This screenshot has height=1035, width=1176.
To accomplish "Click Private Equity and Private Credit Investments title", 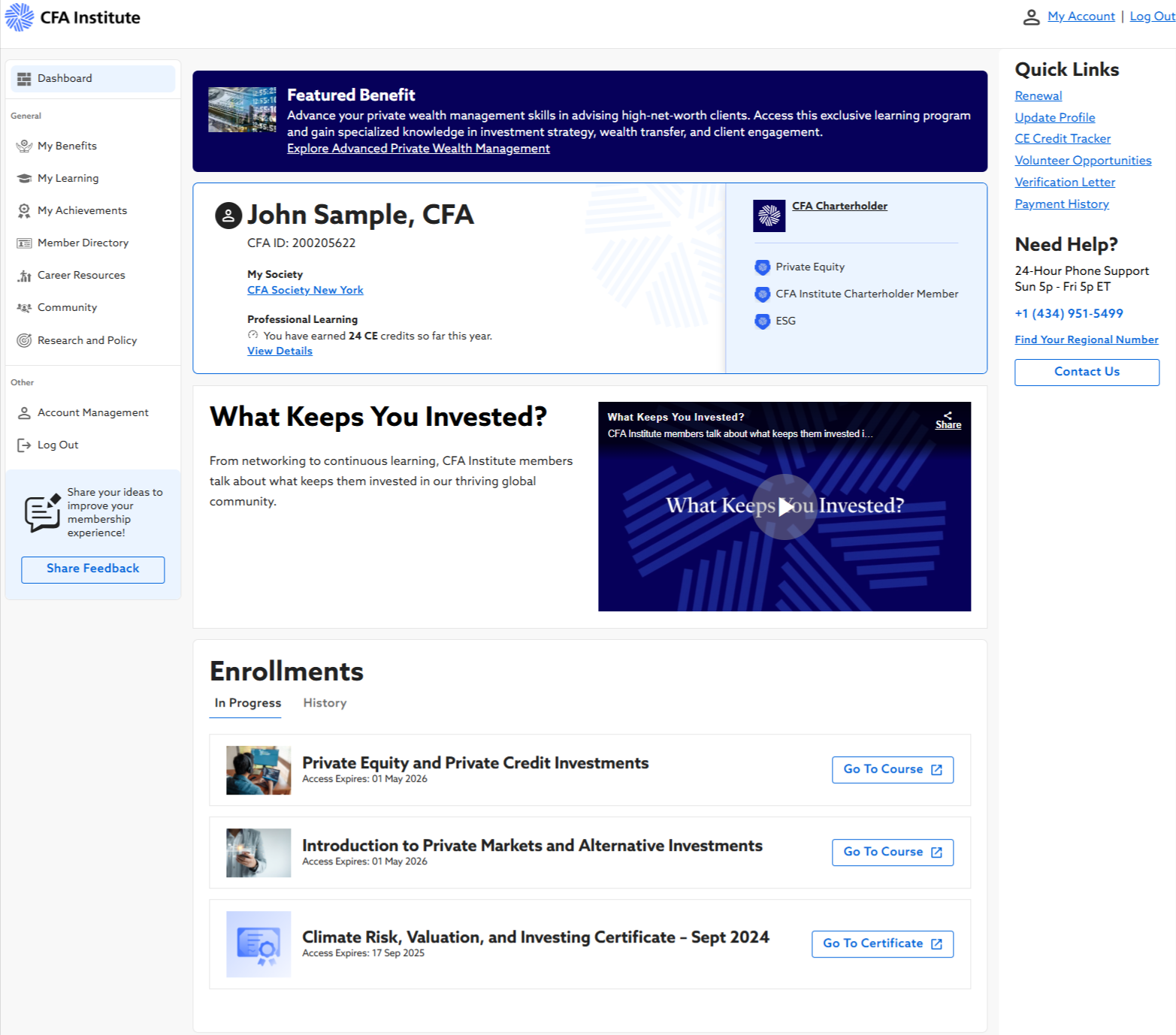I will tap(475, 763).
